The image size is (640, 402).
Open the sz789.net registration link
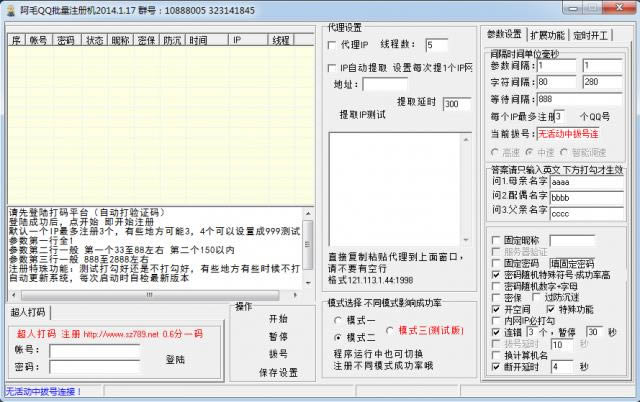(x=121, y=335)
